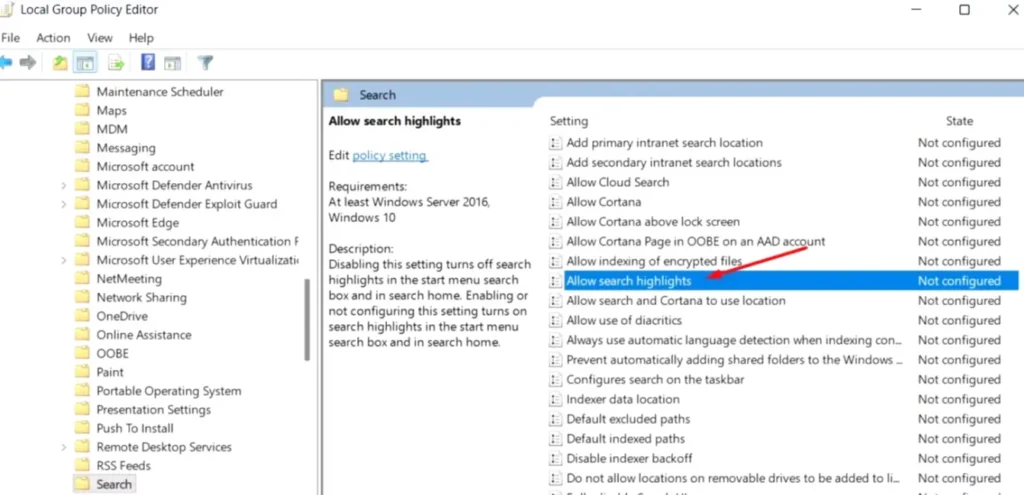Sort by the State column header
This screenshot has width=1024, height=495.
pyautogui.click(x=959, y=121)
